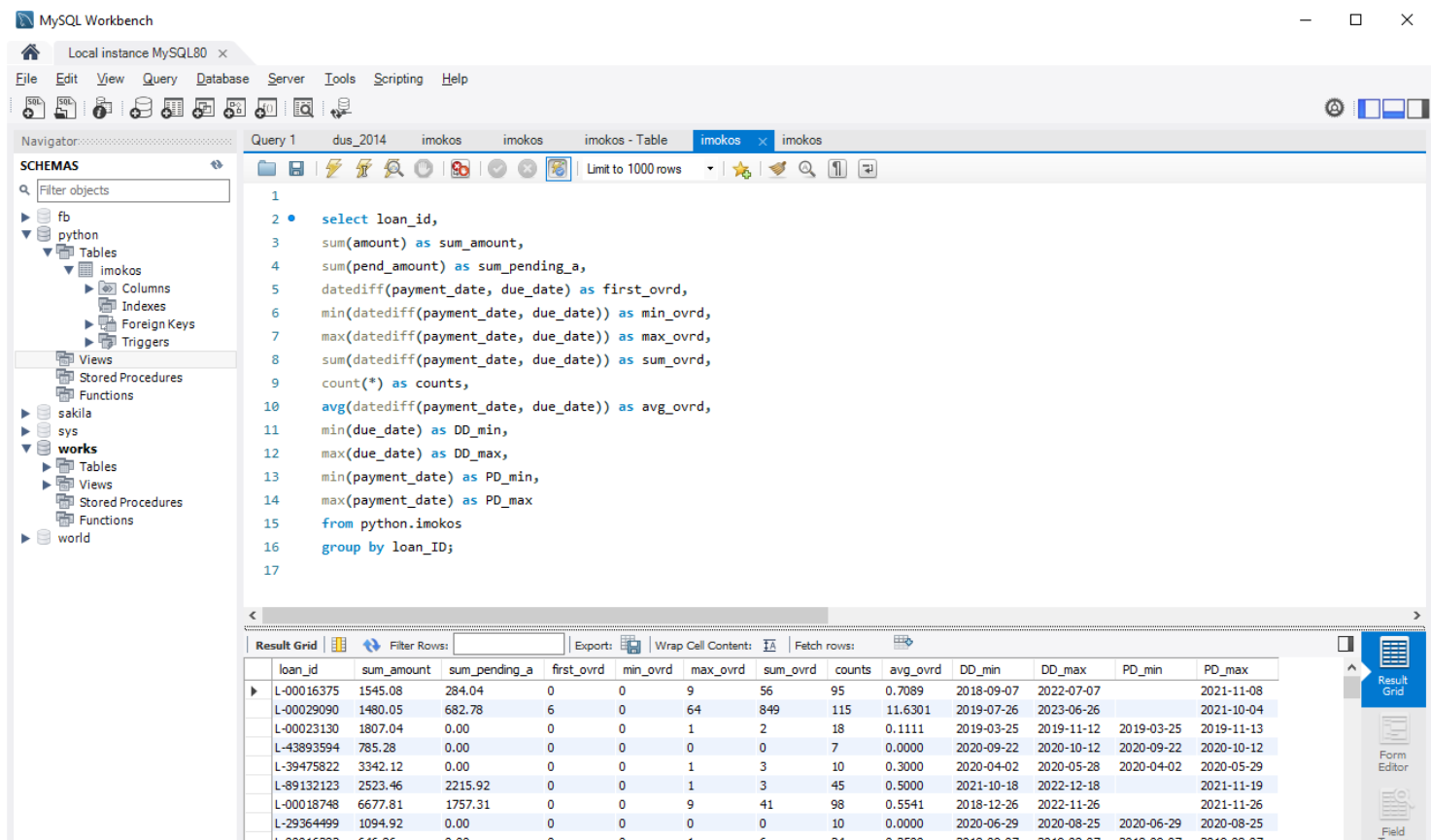
Task: Close the active imokos query tab
Action: click(x=763, y=141)
